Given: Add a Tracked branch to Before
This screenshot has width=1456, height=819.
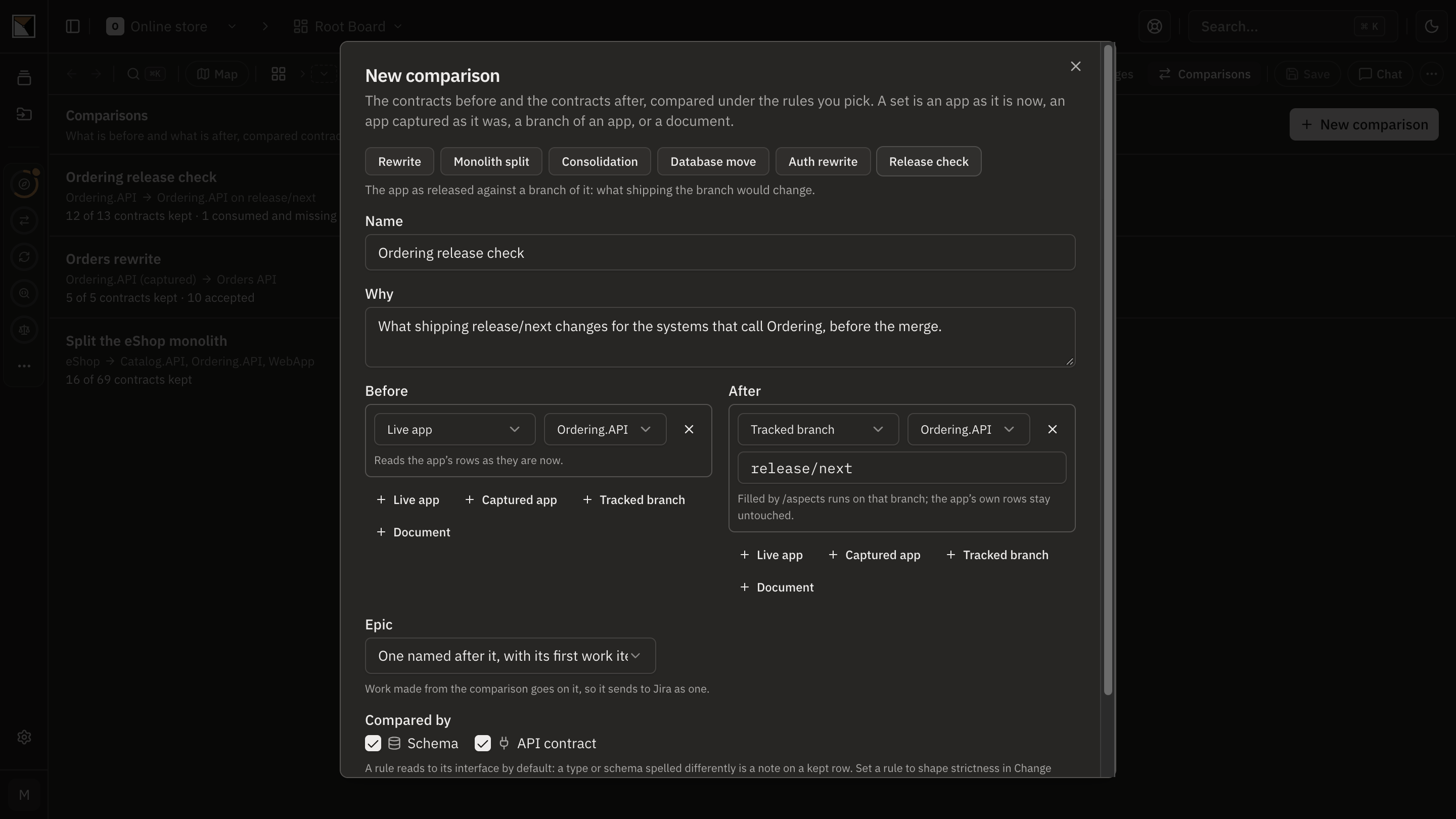Looking at the screenshot, I should pyautogui.click(x=633, y=500).
